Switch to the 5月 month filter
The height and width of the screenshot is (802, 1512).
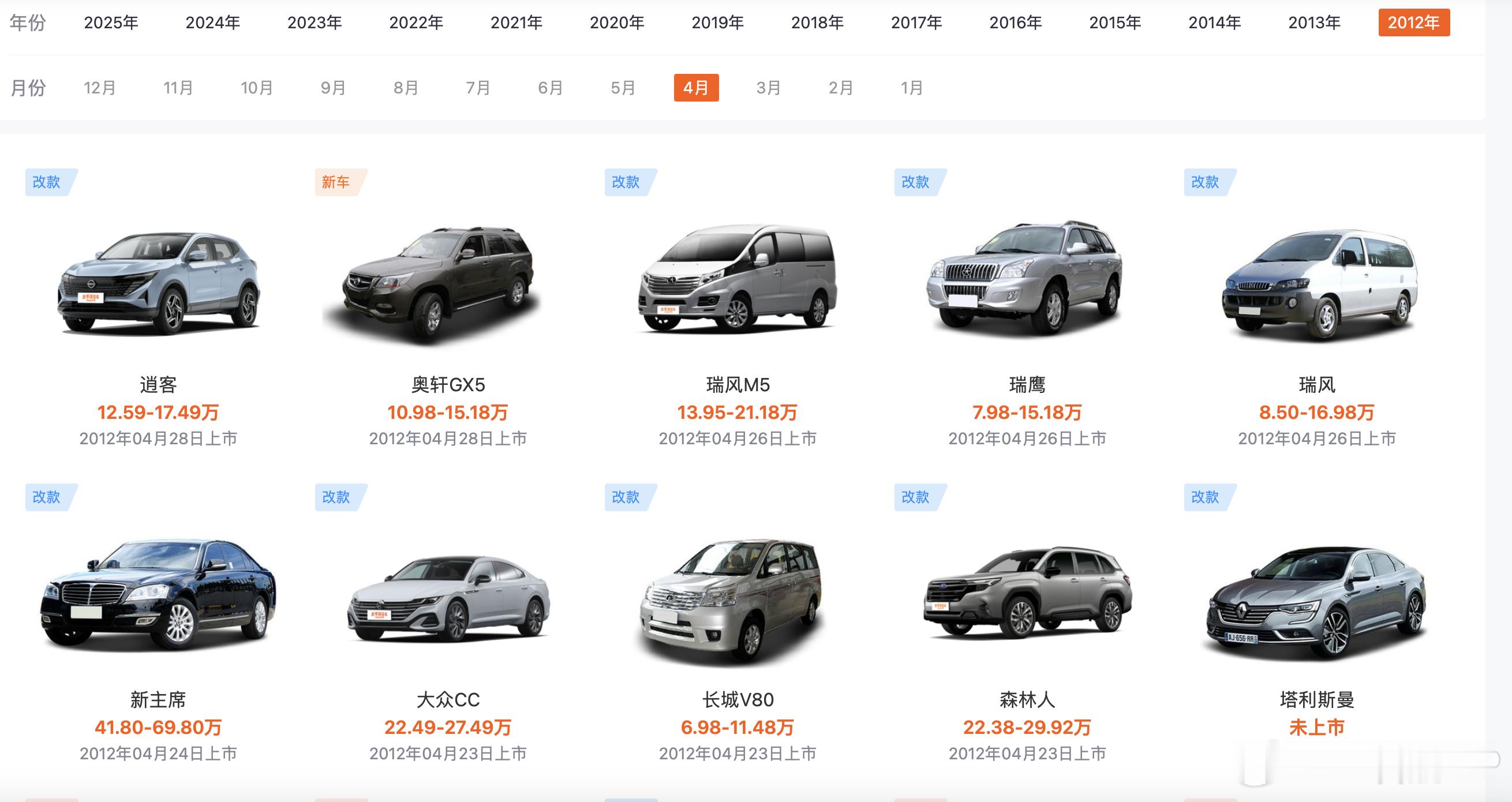click(623, 88)
